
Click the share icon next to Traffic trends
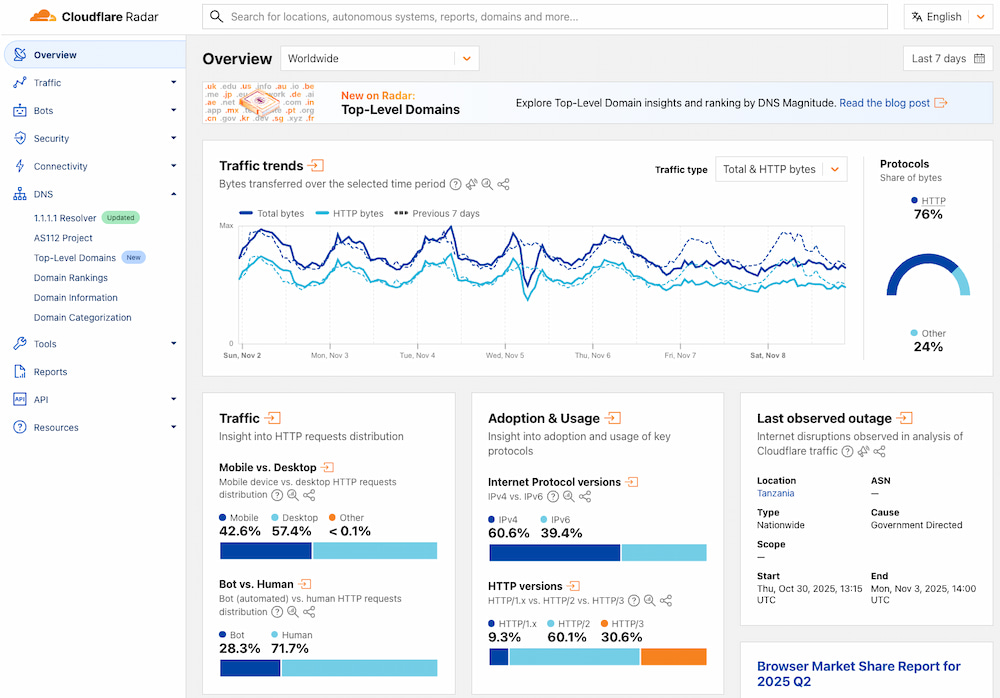coord(503,184)
